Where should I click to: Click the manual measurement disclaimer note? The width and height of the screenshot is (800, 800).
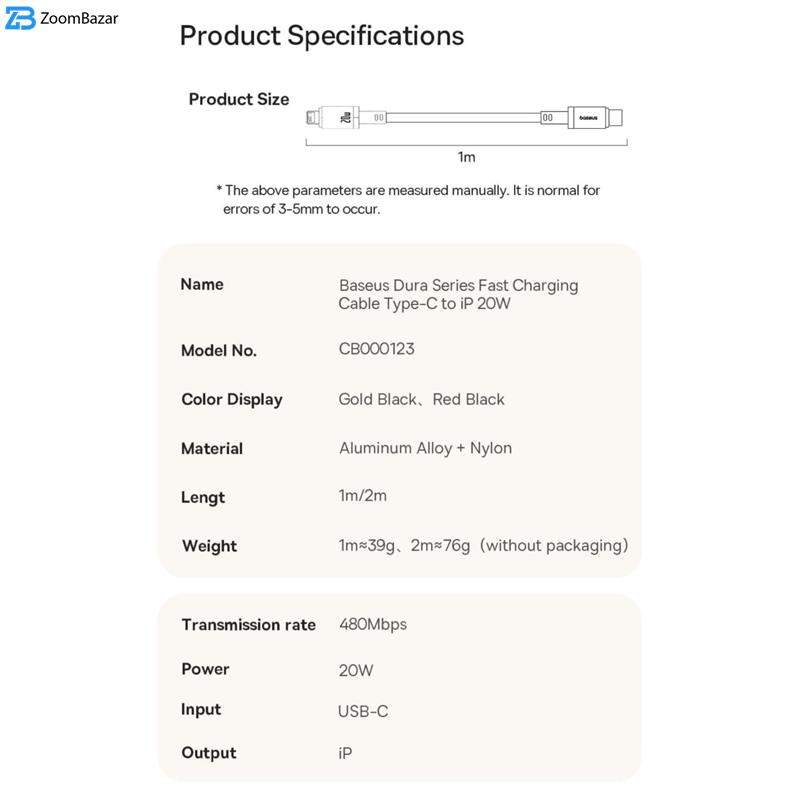408,199
